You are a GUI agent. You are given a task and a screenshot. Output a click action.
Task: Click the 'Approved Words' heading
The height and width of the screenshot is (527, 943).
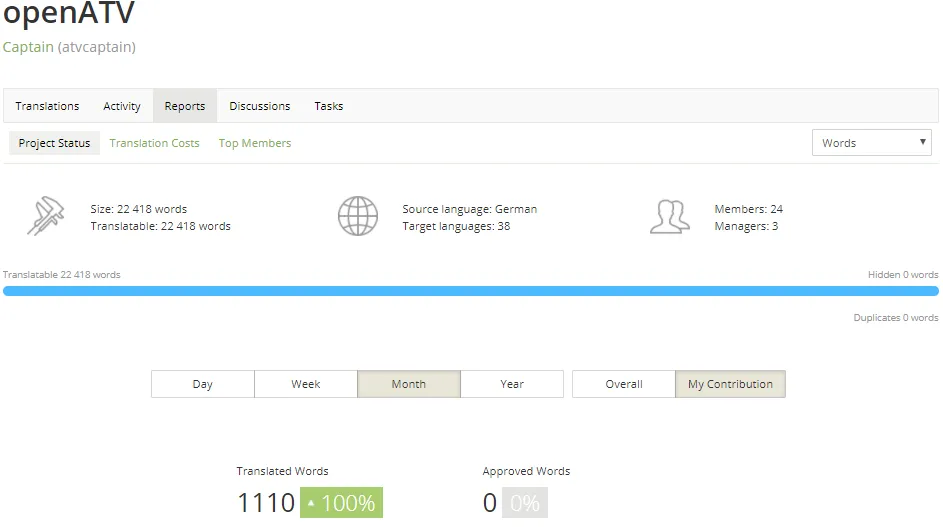pyautogui.click(x=526, y=471)
